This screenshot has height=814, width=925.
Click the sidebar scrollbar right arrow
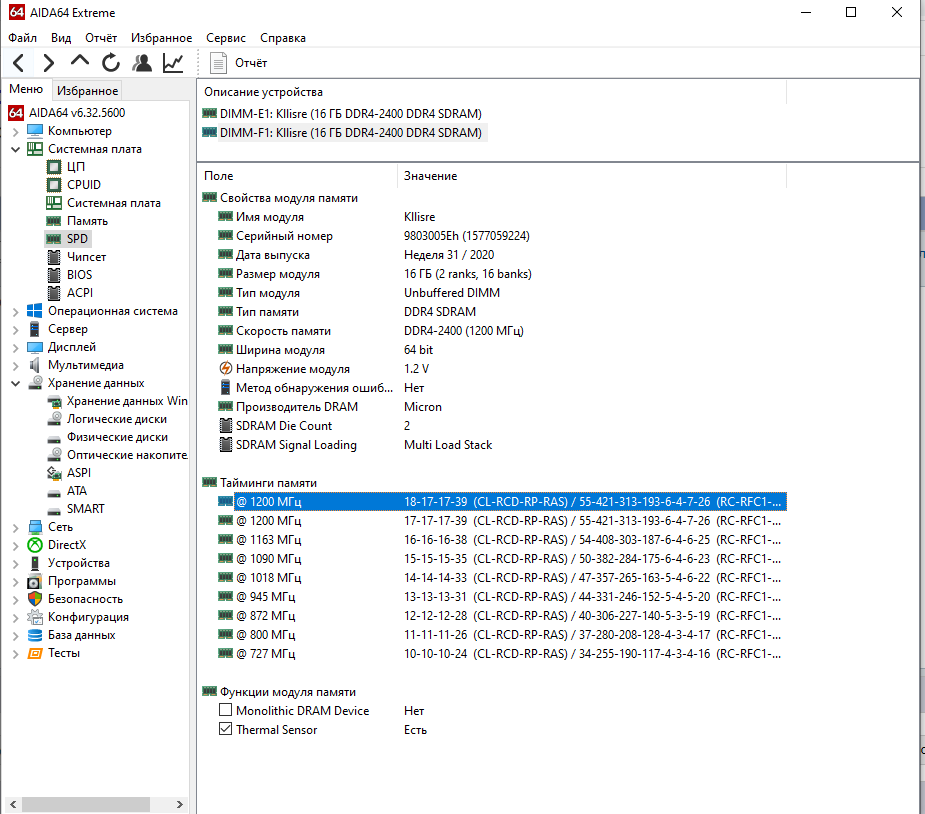pos(180,804)
